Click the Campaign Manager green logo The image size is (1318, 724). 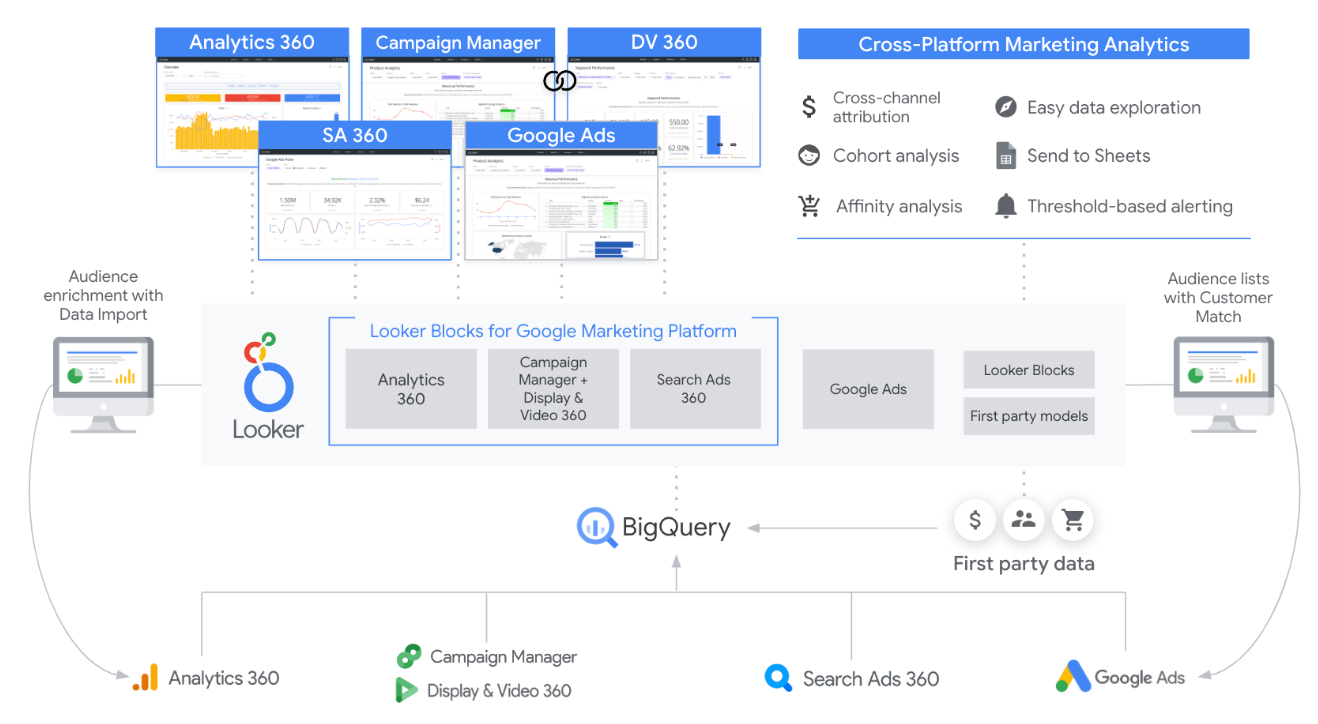point(408,657)
